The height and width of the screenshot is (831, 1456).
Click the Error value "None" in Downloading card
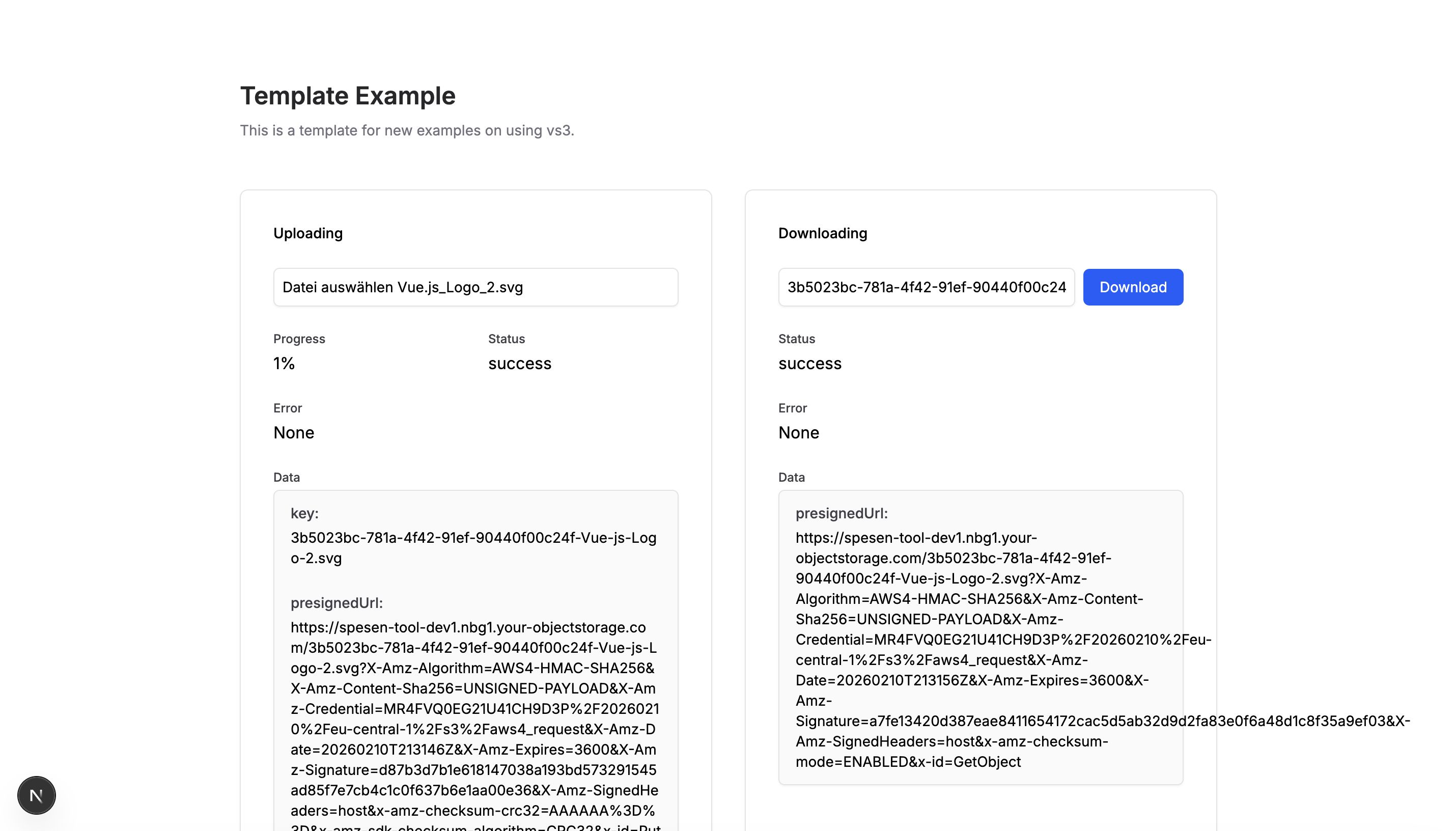799,432
